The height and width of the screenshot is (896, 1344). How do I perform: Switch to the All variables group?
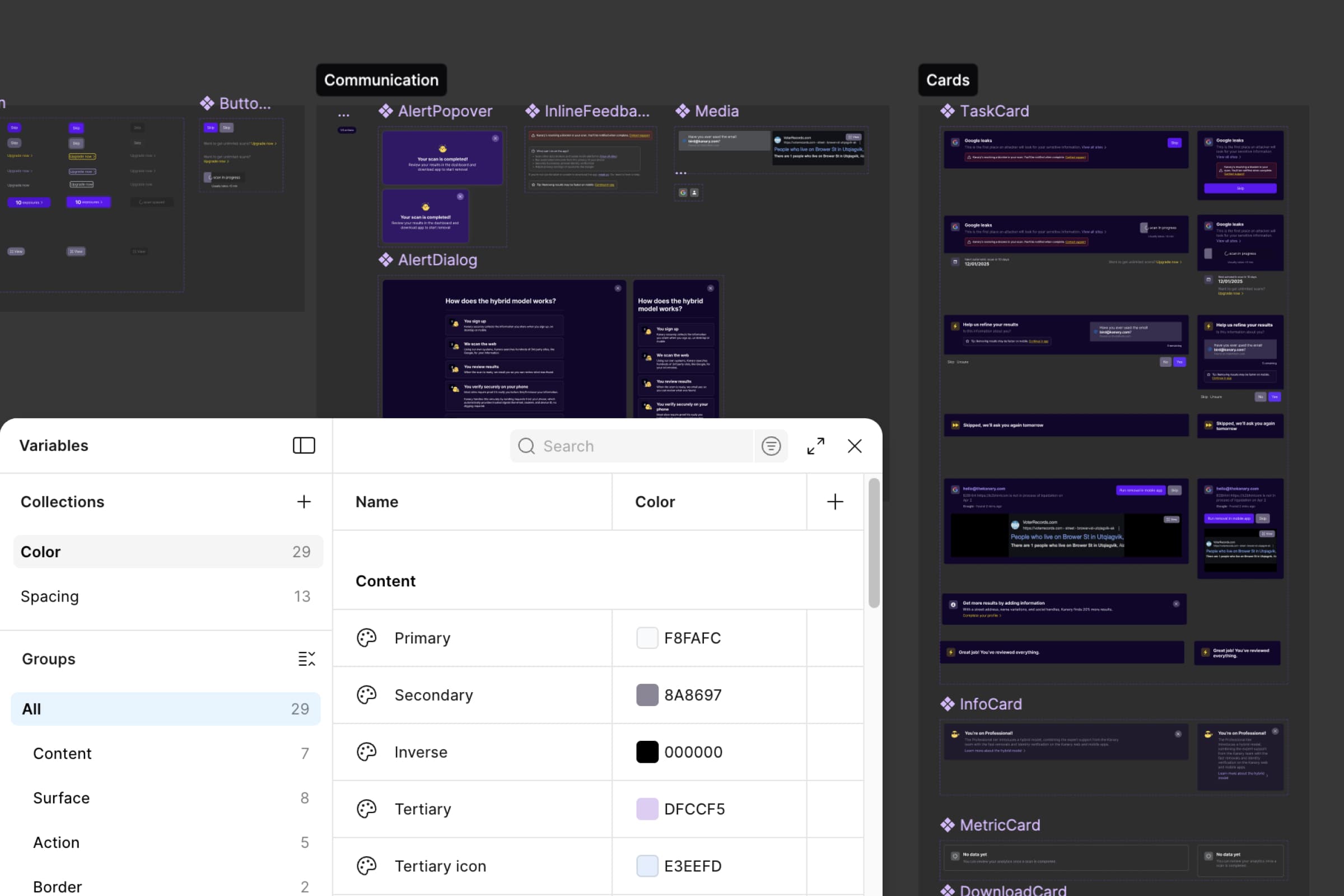coord(166,708)
